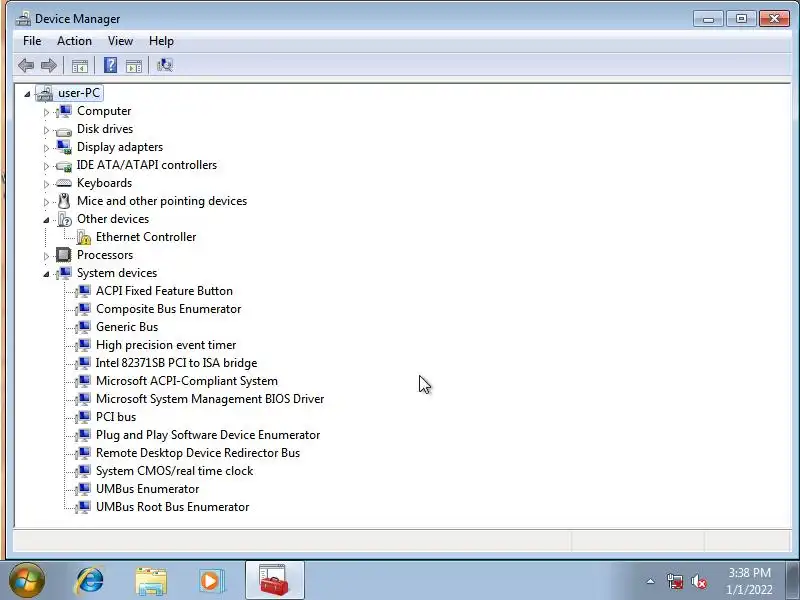Click the IDE ATA/ATAPI controllers icon
Viewport: 800px width, 600px height.
[x=64, y=165]
